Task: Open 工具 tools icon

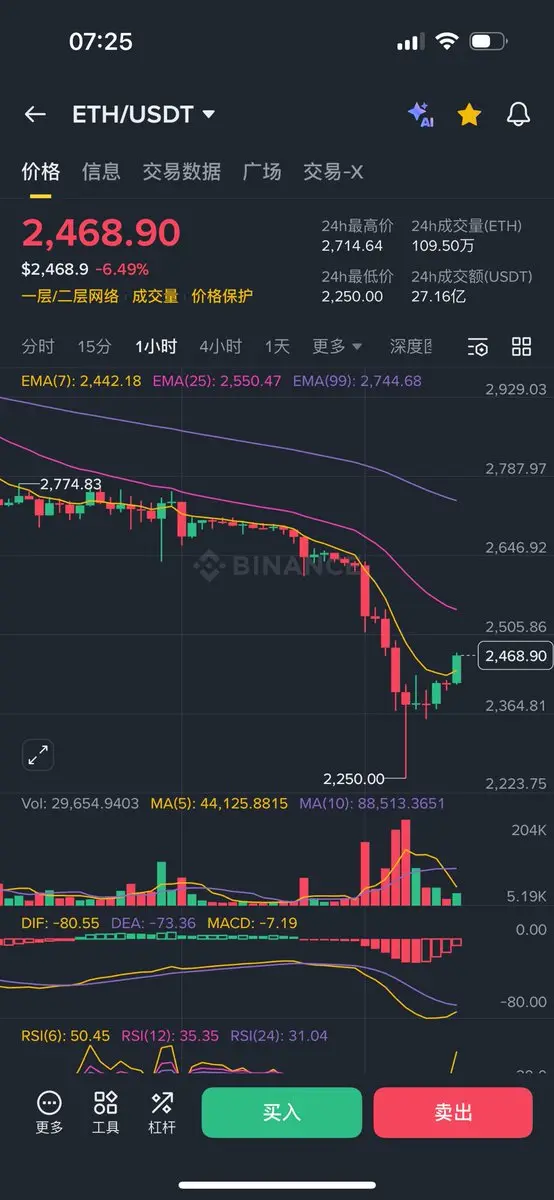Action: point(106,1112)
